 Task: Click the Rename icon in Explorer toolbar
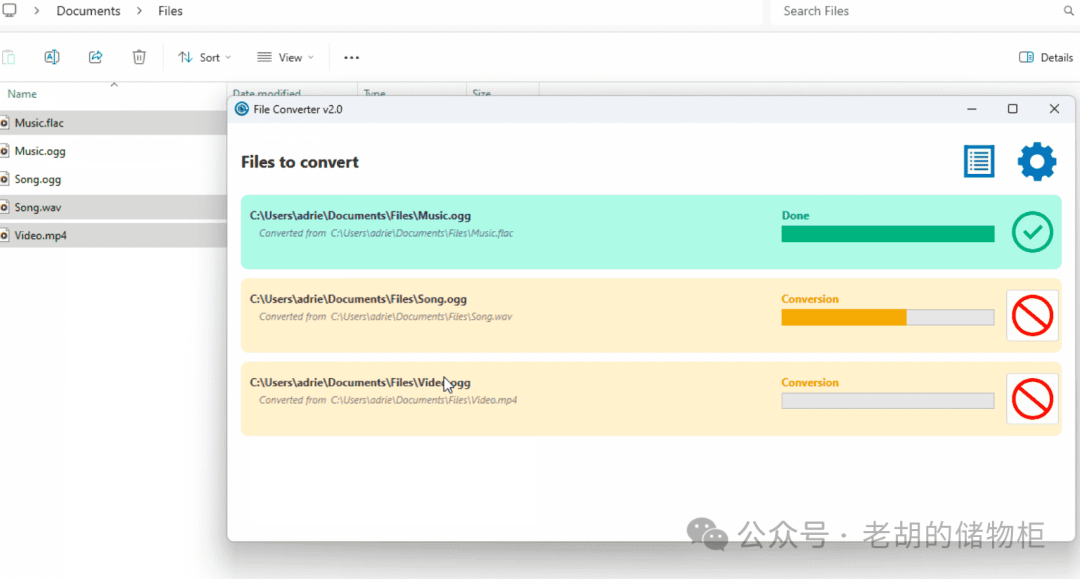tap(52, 57)
